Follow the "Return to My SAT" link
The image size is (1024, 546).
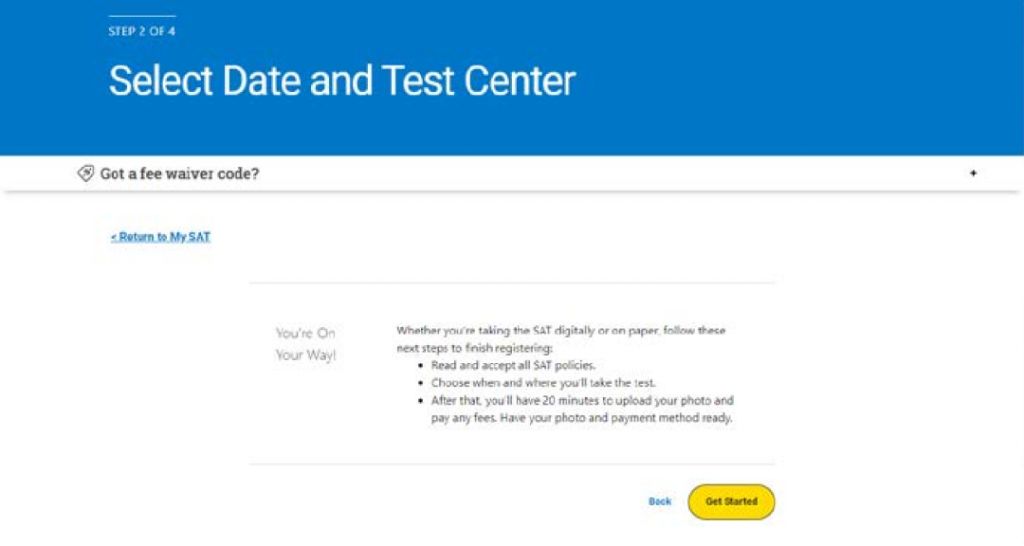pos(161,237)
